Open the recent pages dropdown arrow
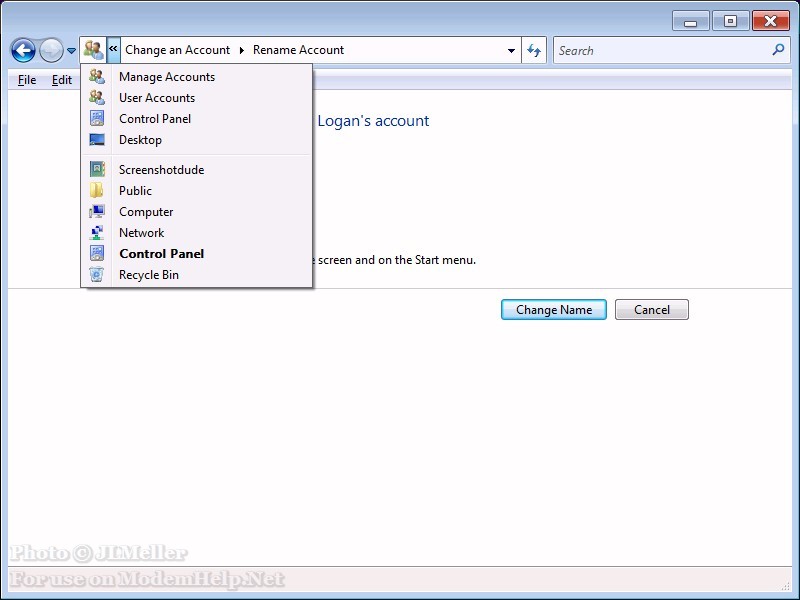Screen dimensions: 800x600 pos(71,51)
